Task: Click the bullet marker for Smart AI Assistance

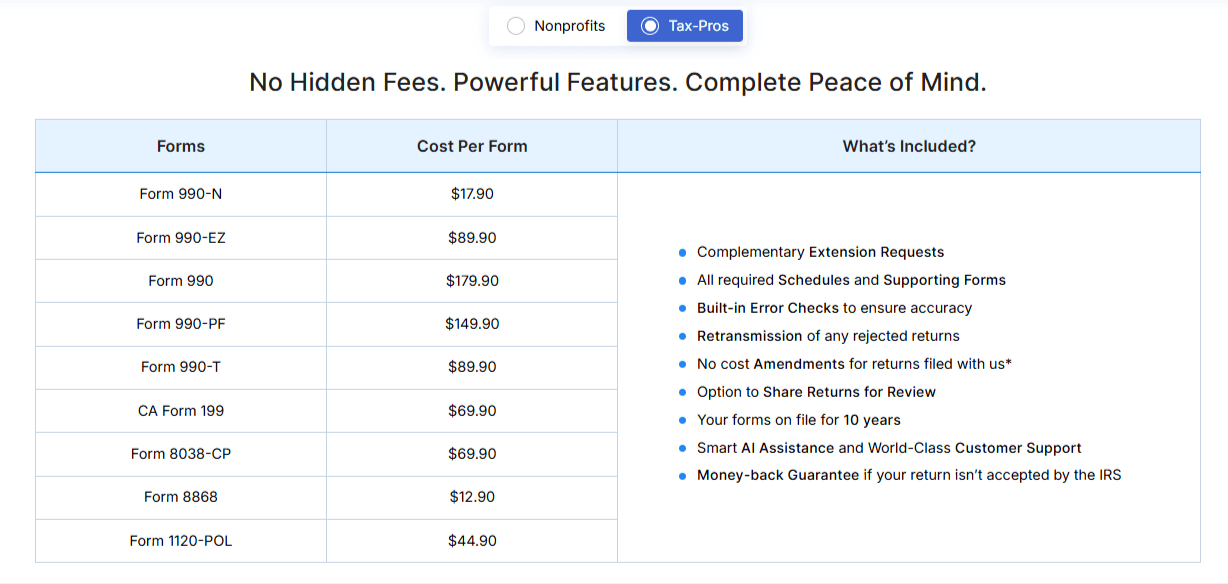Action: click(684, 448)
